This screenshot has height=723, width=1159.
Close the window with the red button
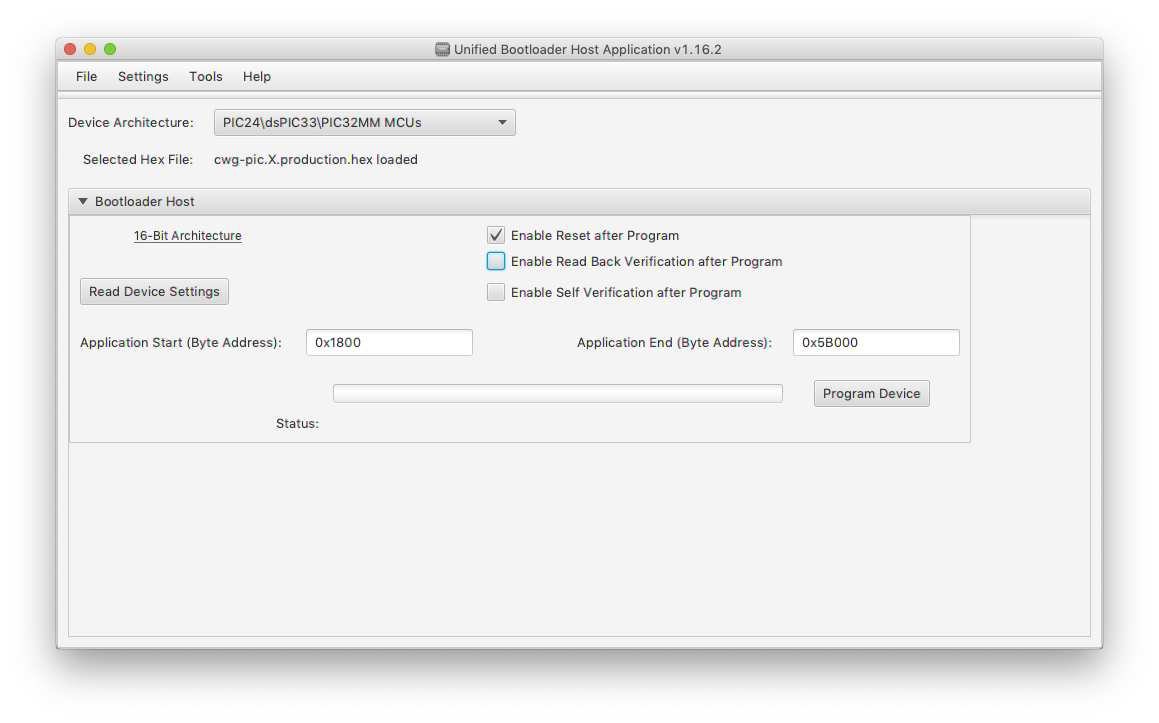[70, 49]
